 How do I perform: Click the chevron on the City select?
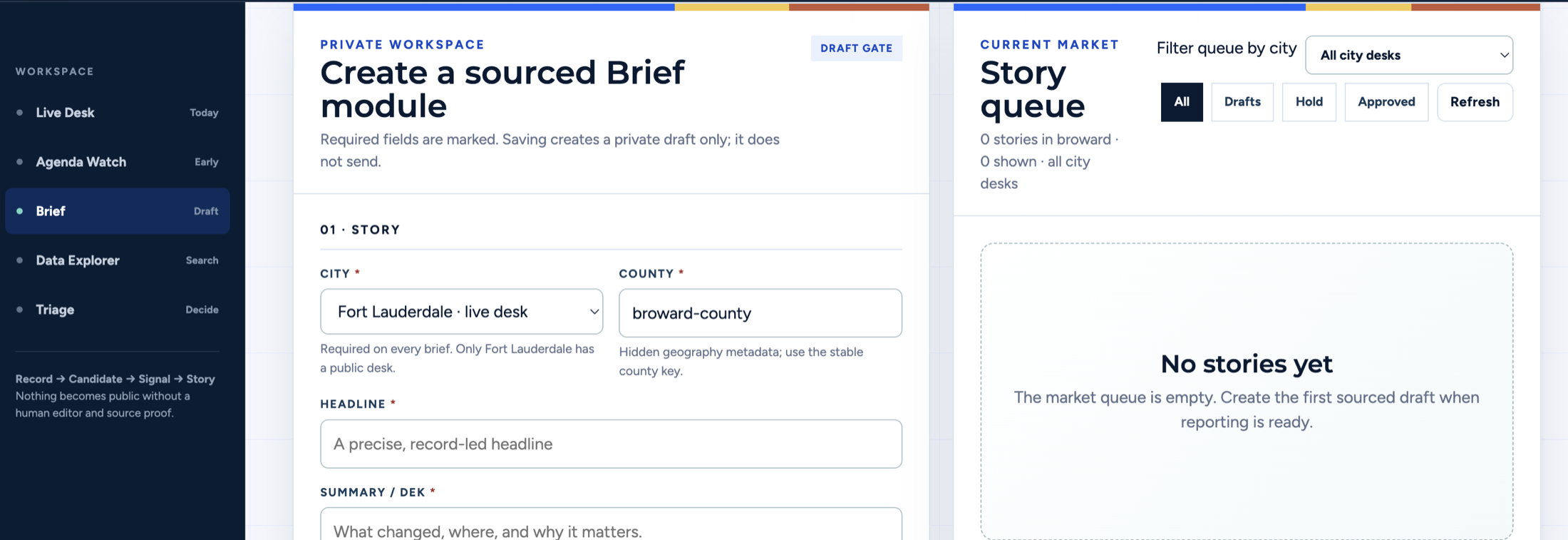[x=593, y=312]
